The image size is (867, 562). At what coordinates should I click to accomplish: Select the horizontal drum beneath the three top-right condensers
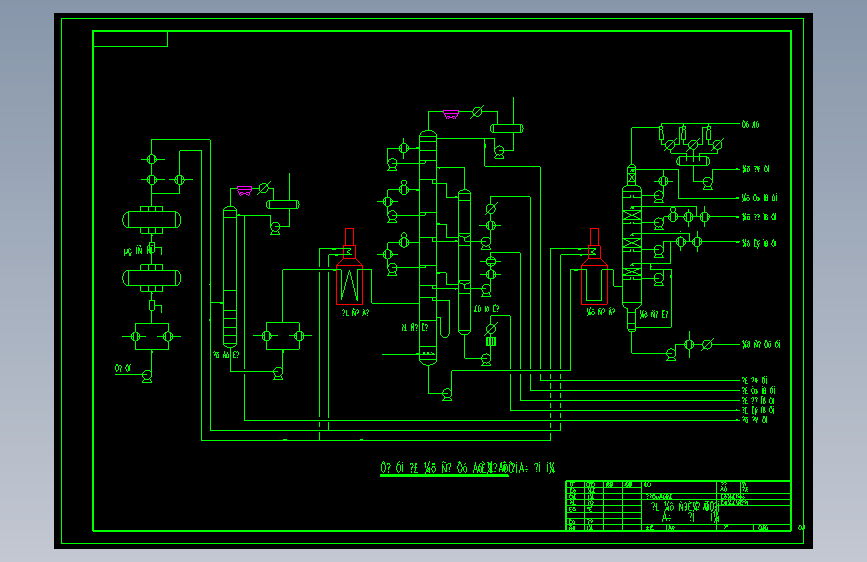tap(693, 160)
